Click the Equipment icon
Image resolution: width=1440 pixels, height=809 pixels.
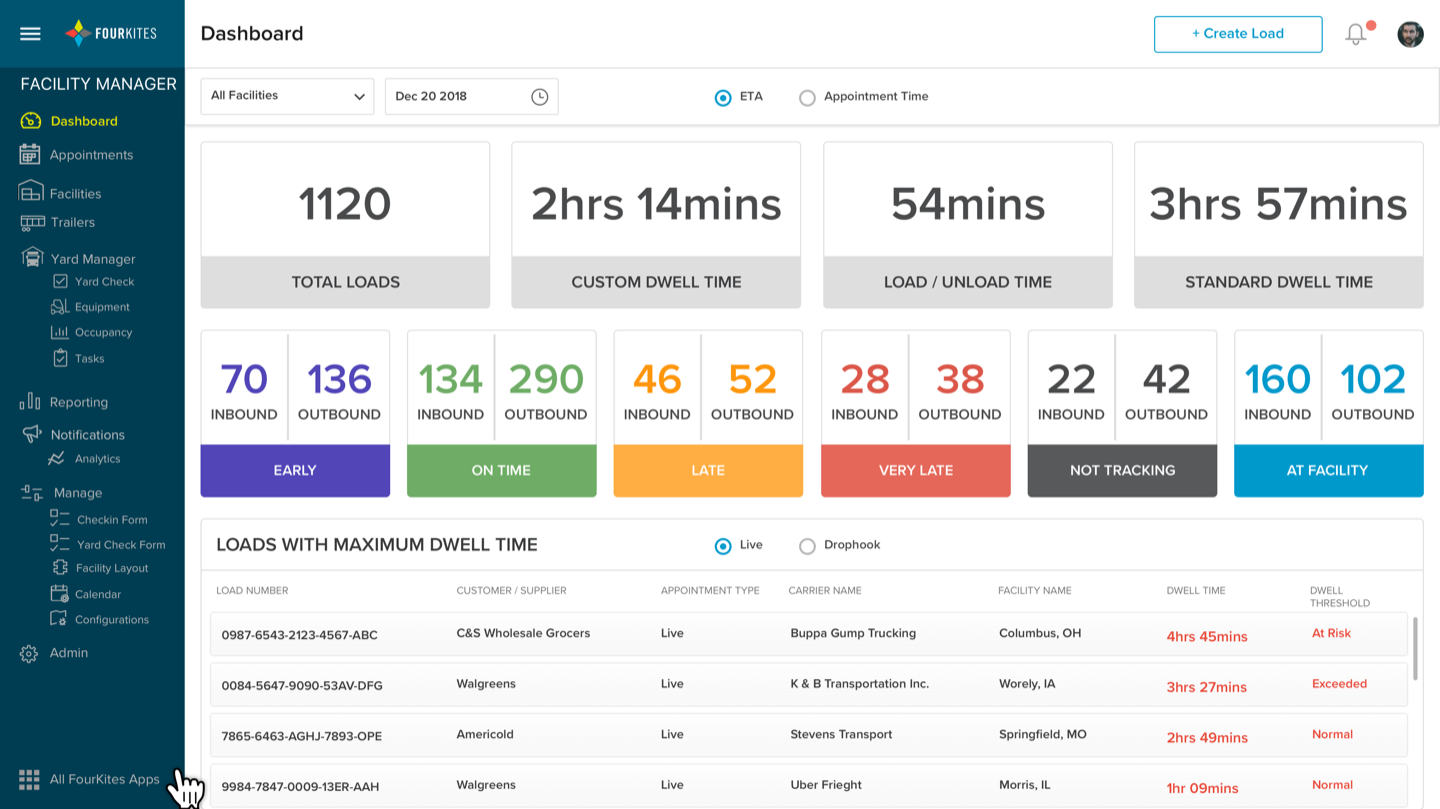pyautogui.click(x=60, y=307)
